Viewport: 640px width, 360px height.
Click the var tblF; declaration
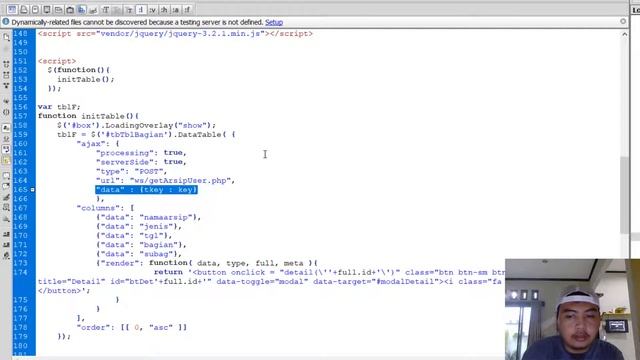coord(59,107)
